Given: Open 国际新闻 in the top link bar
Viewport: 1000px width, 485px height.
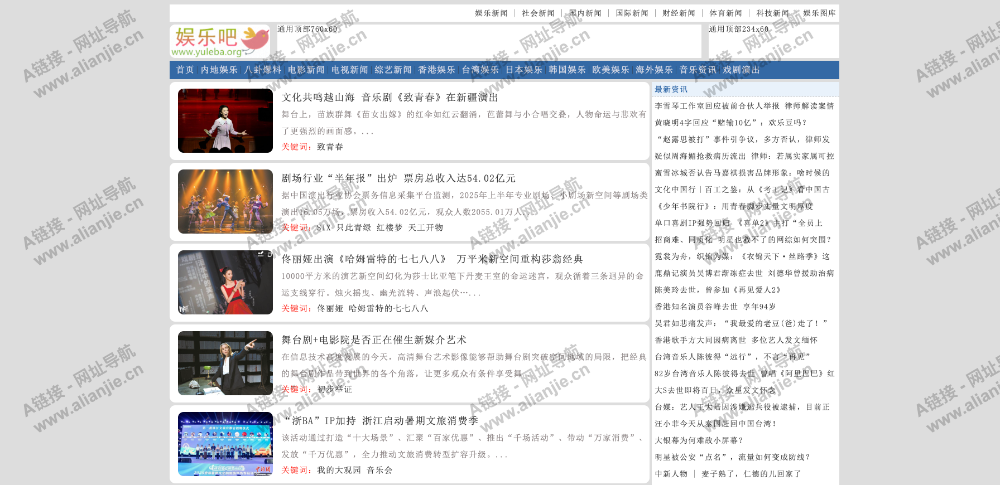Looking at the screenshot, I should [x=631, y=13].
